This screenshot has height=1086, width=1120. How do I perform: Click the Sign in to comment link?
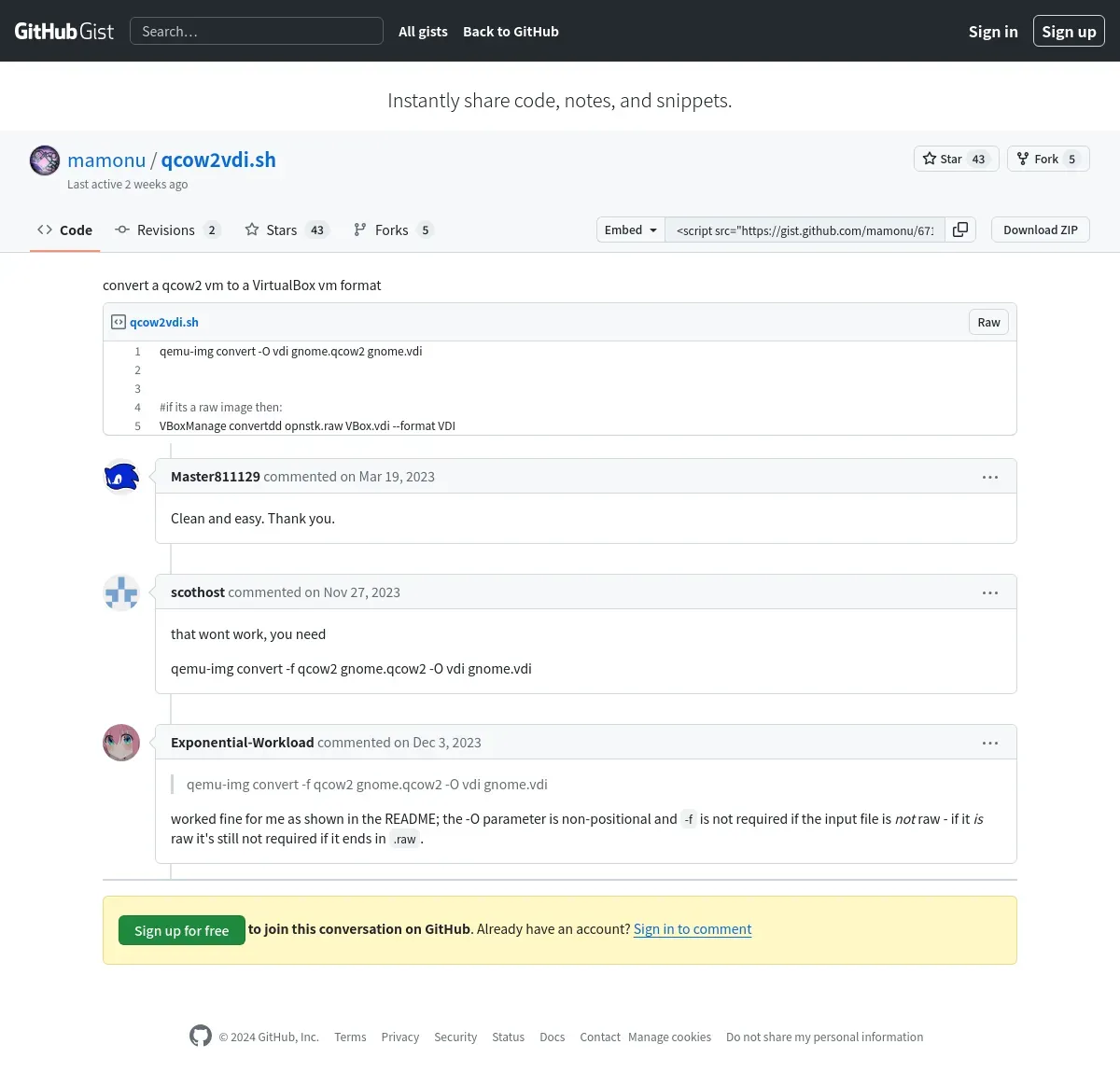[x=693, y=929]
